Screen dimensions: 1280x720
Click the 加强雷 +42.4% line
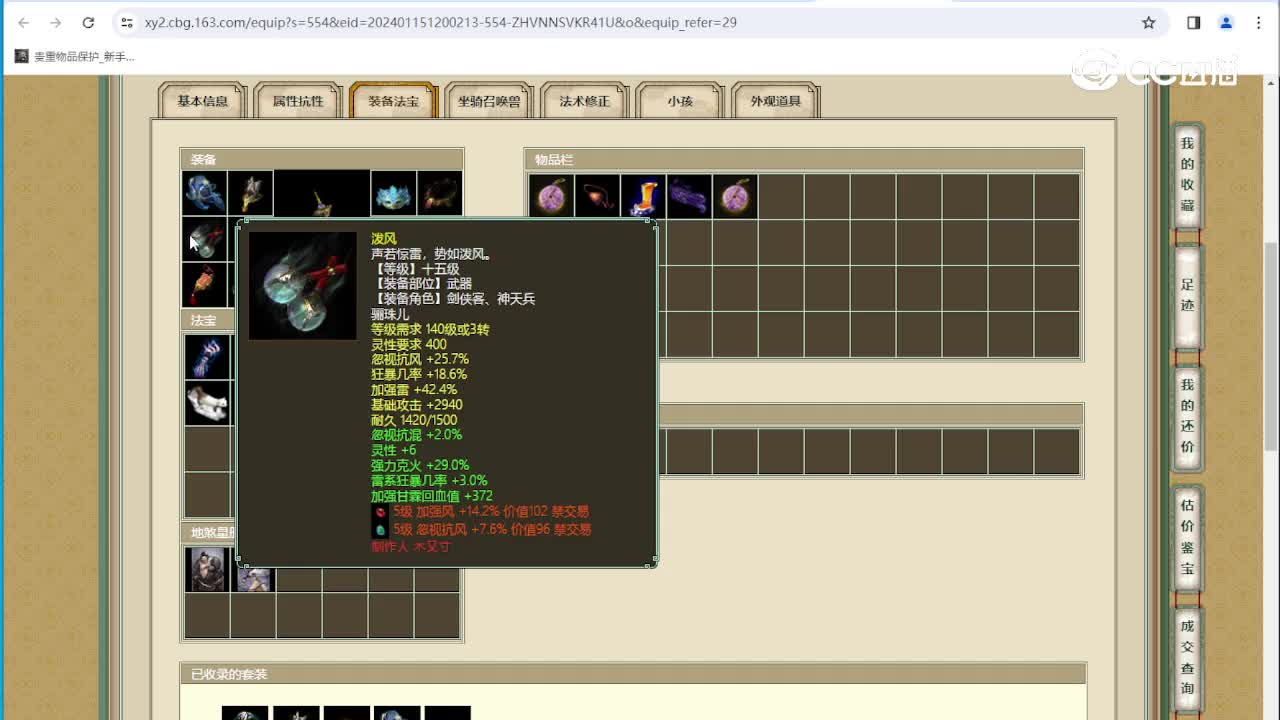pyautogui.click(x=414, y=390)
